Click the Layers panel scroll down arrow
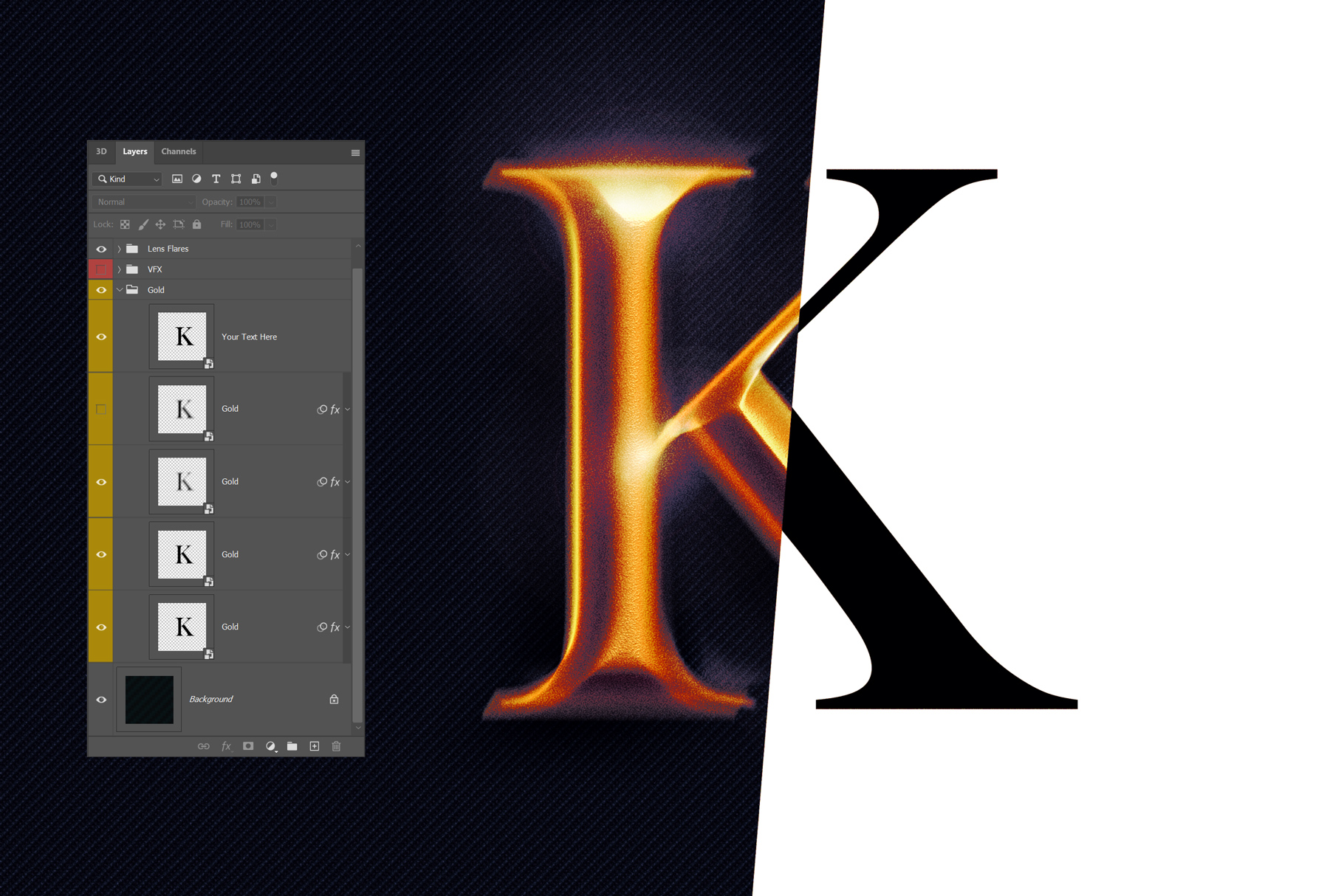This screenshot has width=1344, height=896. [358, 728]
